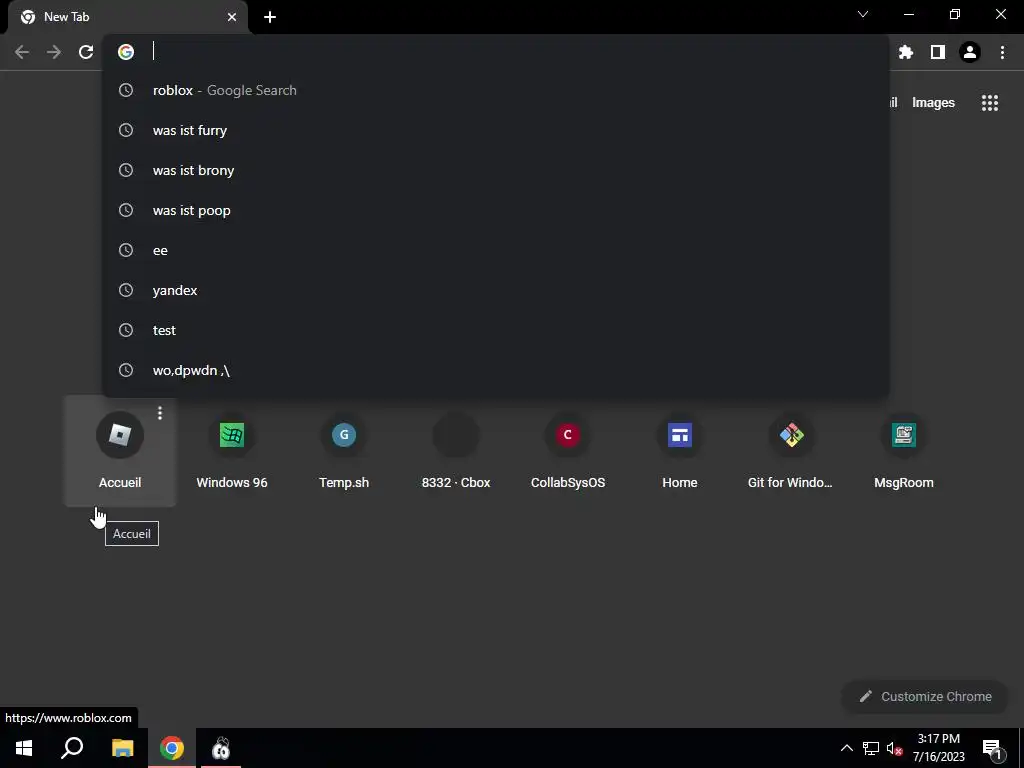The image size is (1024, 768).
Task: Click the Chrome taskbar icon
Action: tap(172, 748)
